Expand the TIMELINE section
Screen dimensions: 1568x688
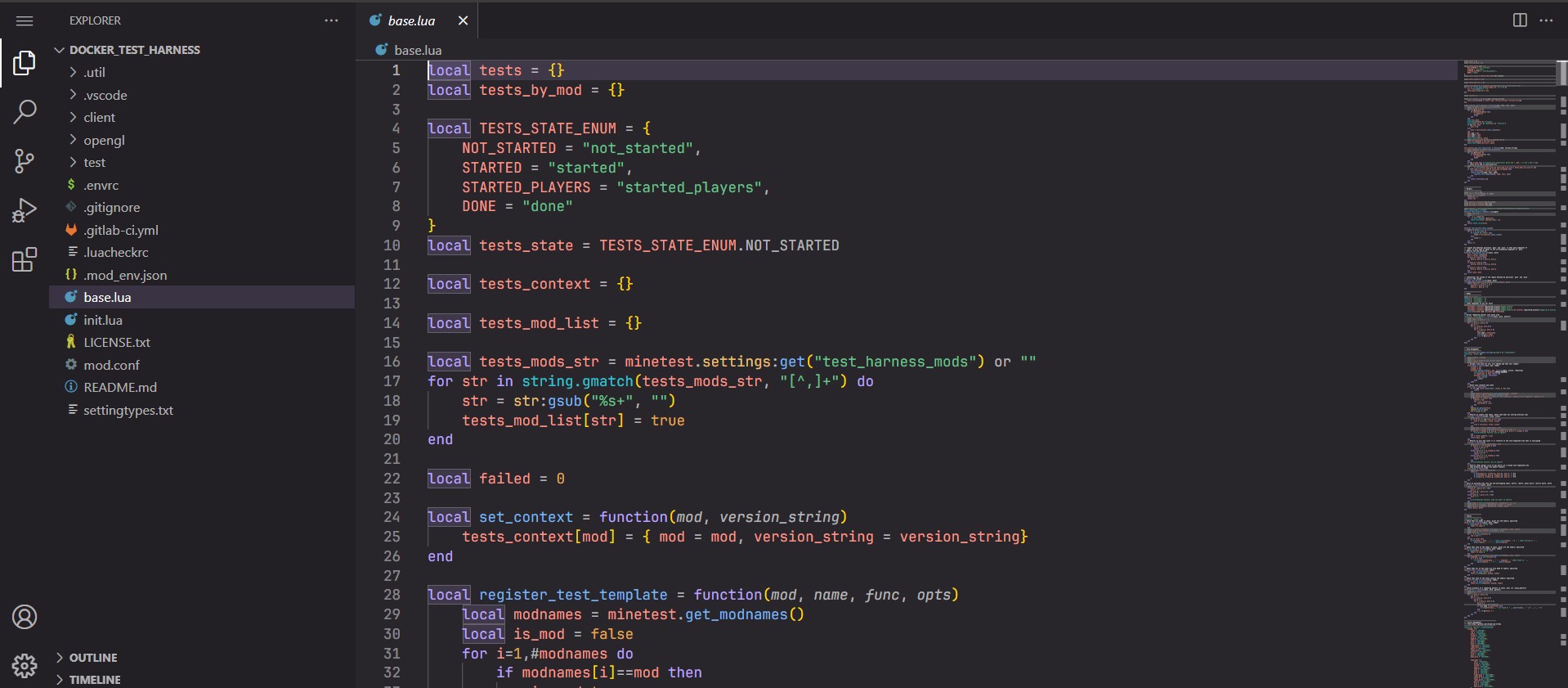(94, 680)
